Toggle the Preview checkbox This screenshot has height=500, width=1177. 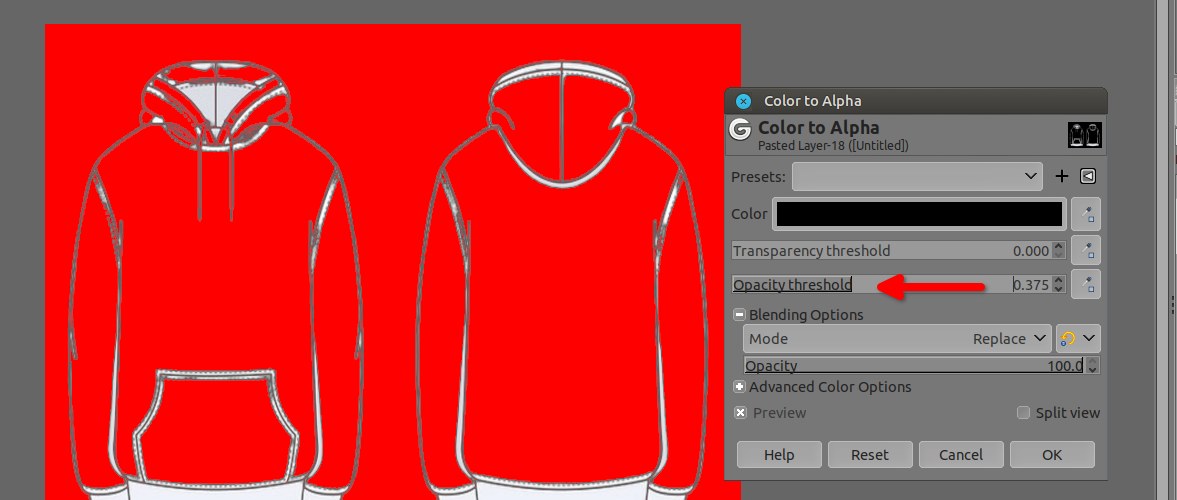pos(740,413)
